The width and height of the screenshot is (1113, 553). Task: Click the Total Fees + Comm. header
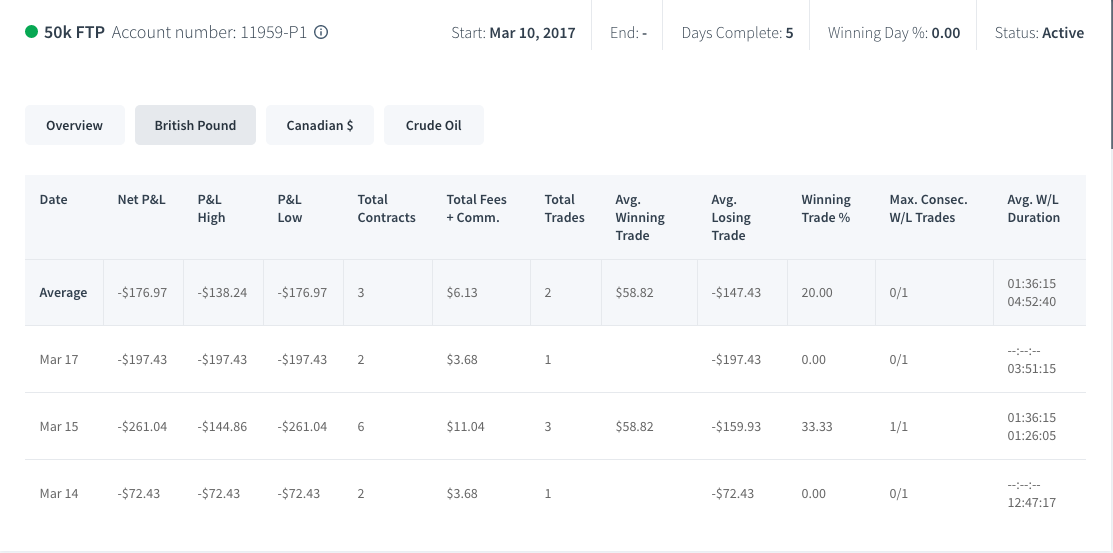tap(476, 209)
